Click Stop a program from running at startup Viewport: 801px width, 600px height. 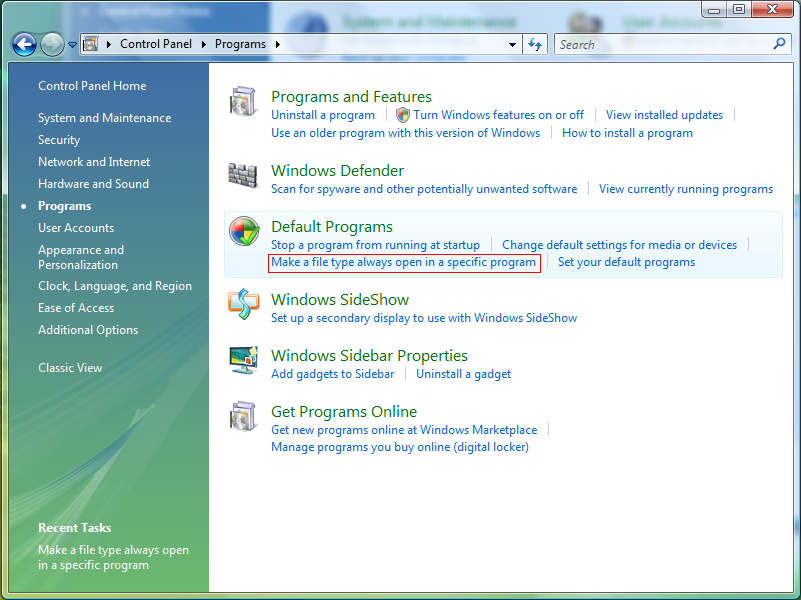tap(375, 245)
